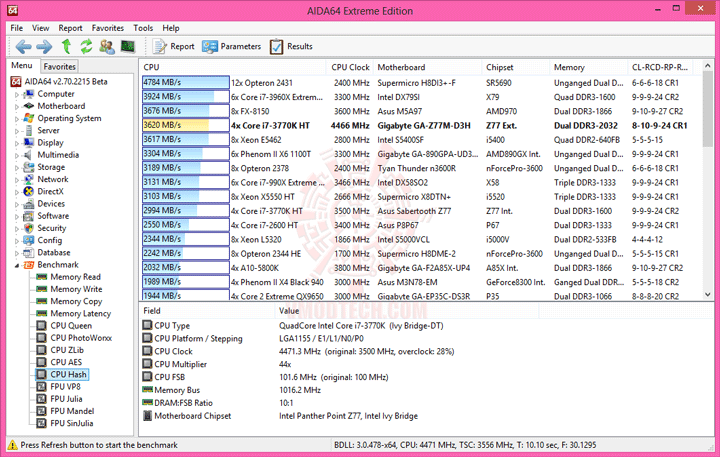This screenshot has height=457, width=720.
Task: Open the monitor diagnostics toolbar icon
Action: pos(128,46)
